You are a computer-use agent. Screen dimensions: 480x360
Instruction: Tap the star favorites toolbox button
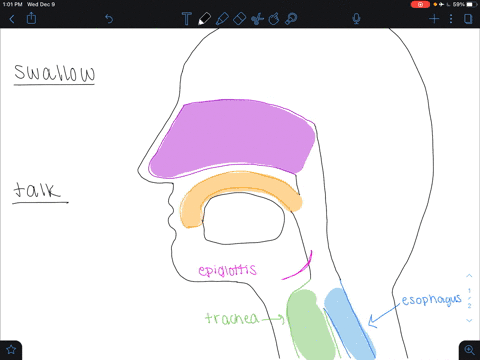11,350
